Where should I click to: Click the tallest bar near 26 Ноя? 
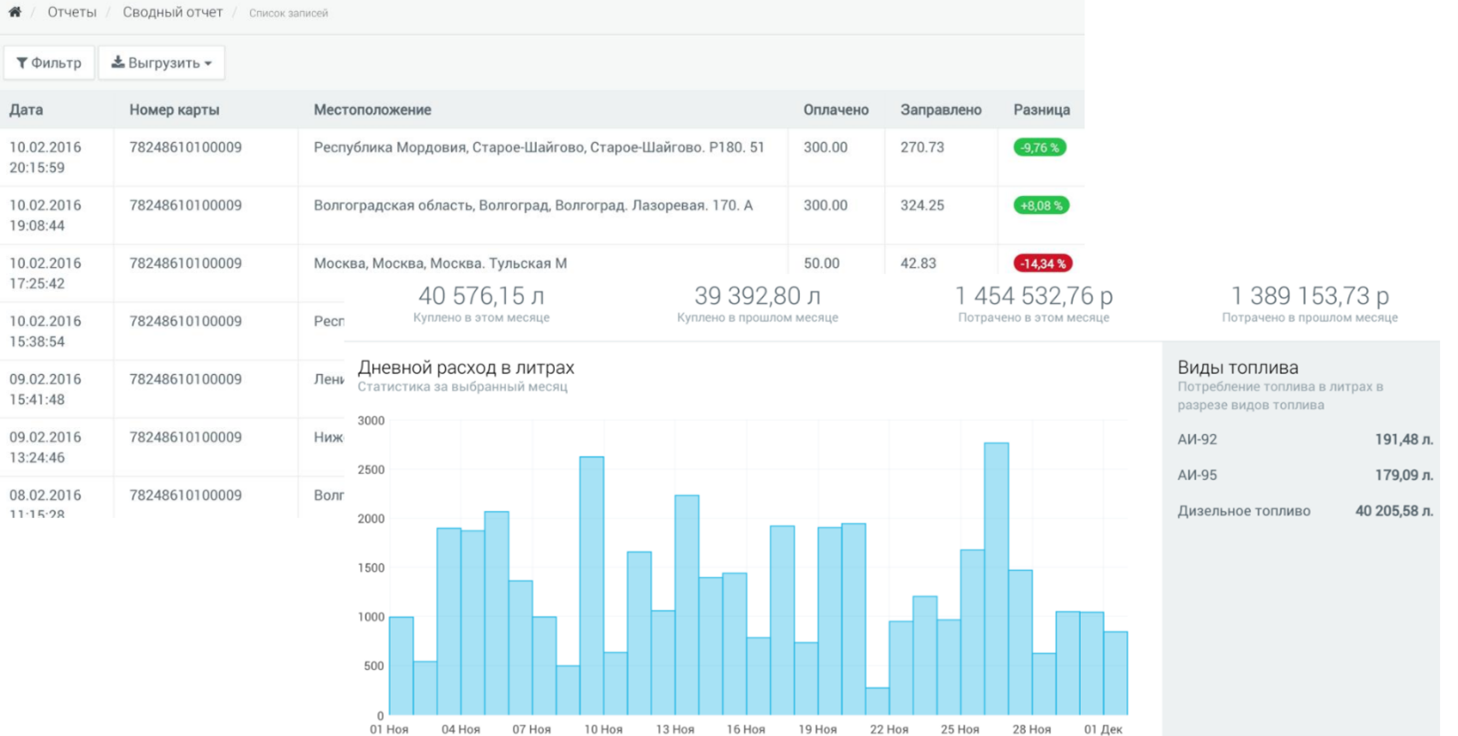click(x=996, y=579)
